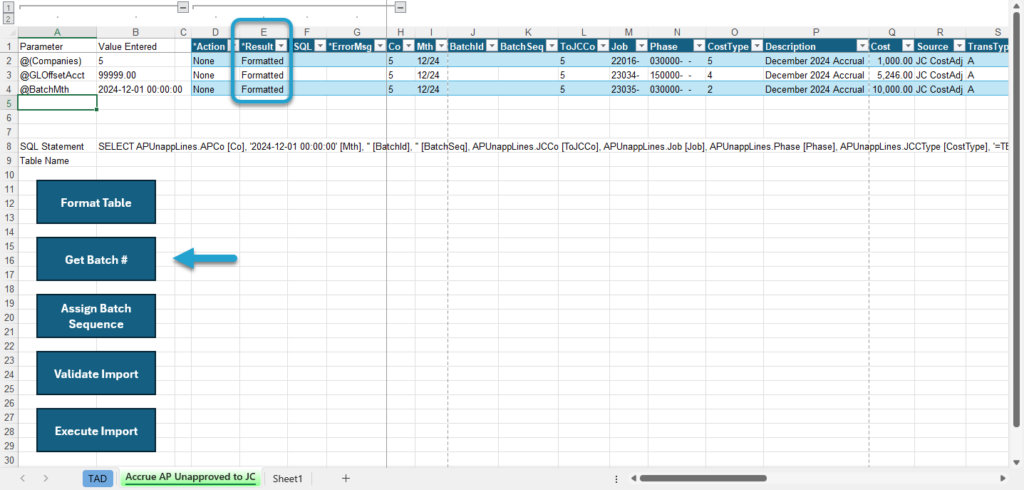This screenshot has width=1024, height=490.
Task: Open the Job column filter dropdown
Action: tap(641, 46)
